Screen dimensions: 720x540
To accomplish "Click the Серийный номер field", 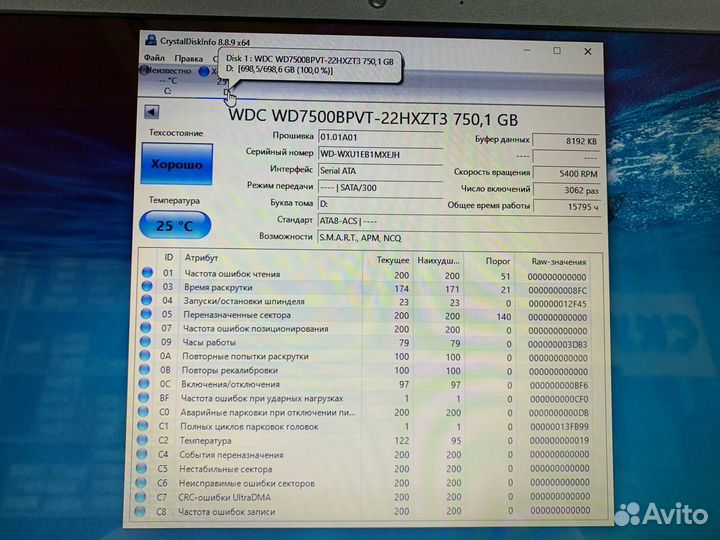I will click(x=380, y=154).
